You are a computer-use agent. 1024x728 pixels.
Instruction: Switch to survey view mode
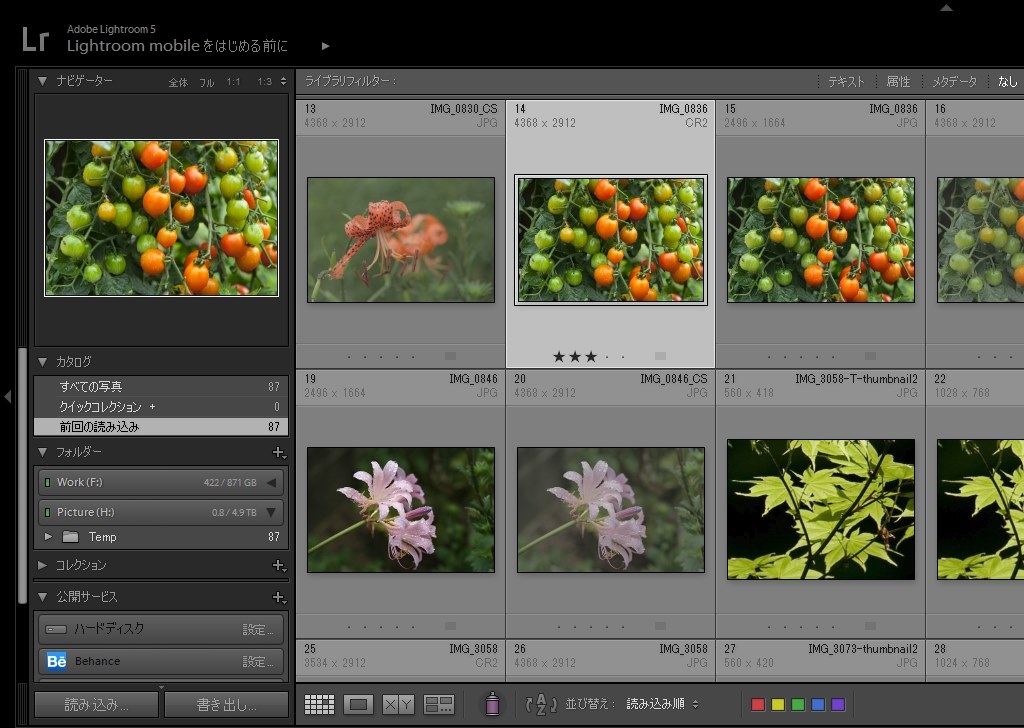pos(439,704)
